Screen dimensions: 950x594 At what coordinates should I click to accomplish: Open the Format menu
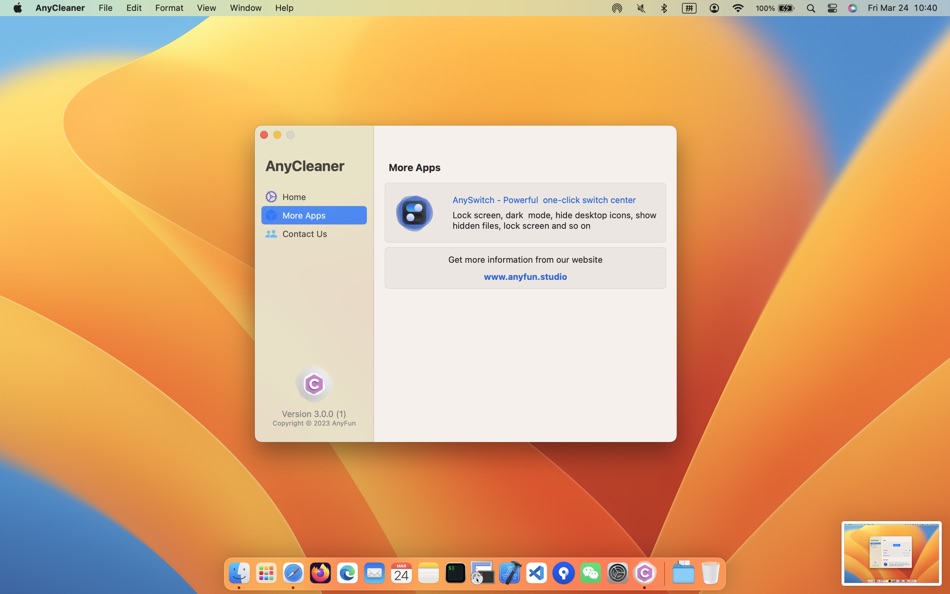[168, 8]
